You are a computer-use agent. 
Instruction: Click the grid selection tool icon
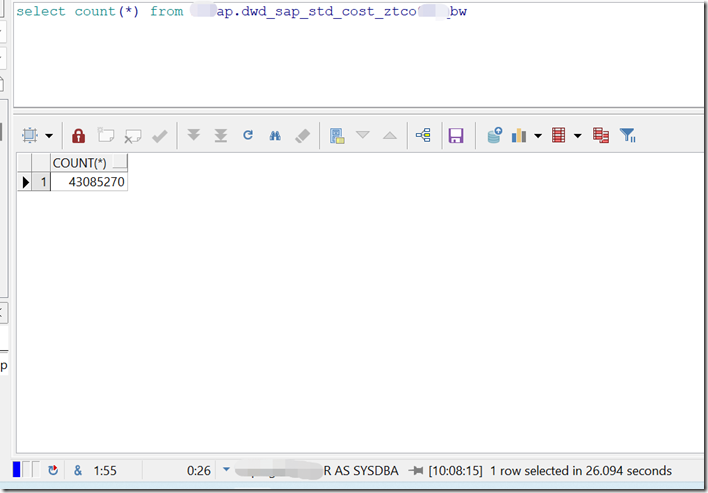(x=30, y=135)
